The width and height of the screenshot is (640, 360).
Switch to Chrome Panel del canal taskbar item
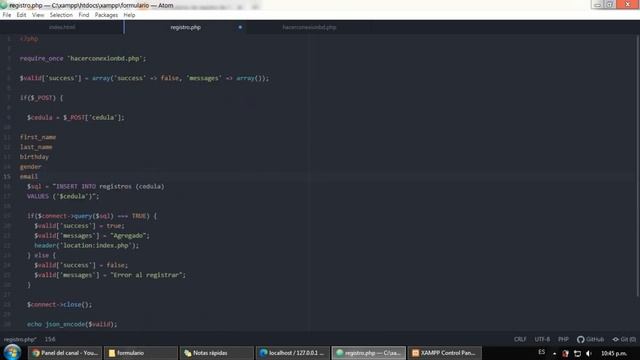pyautogui.click(x=65, y=353)
